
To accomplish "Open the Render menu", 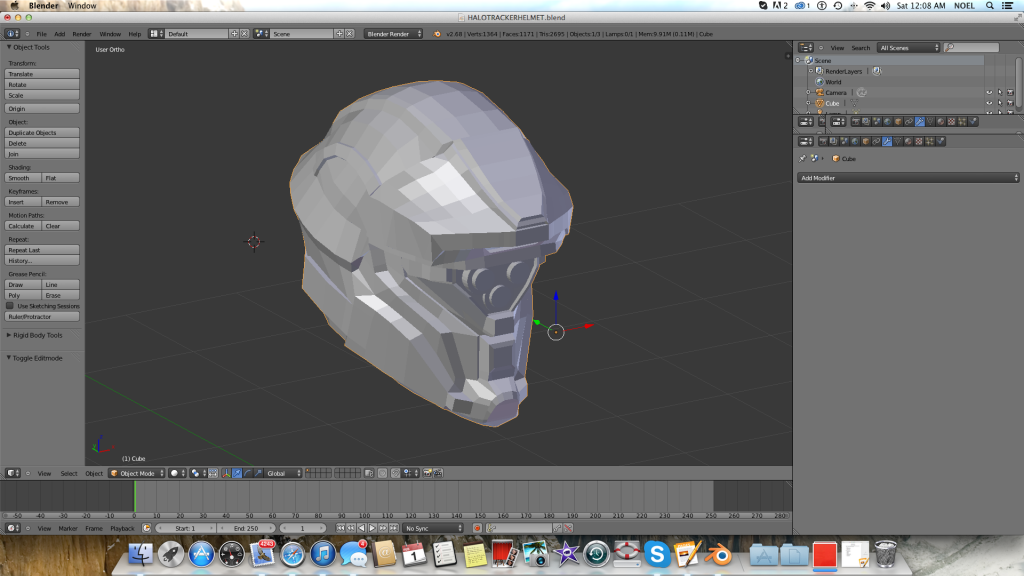I will tap(82, 34).
